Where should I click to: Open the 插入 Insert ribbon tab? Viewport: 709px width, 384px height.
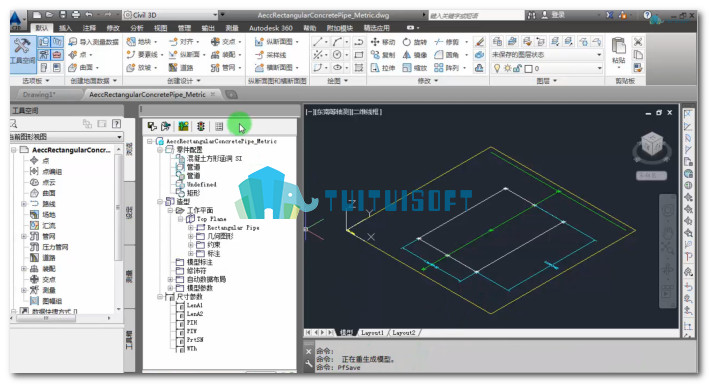65,28
